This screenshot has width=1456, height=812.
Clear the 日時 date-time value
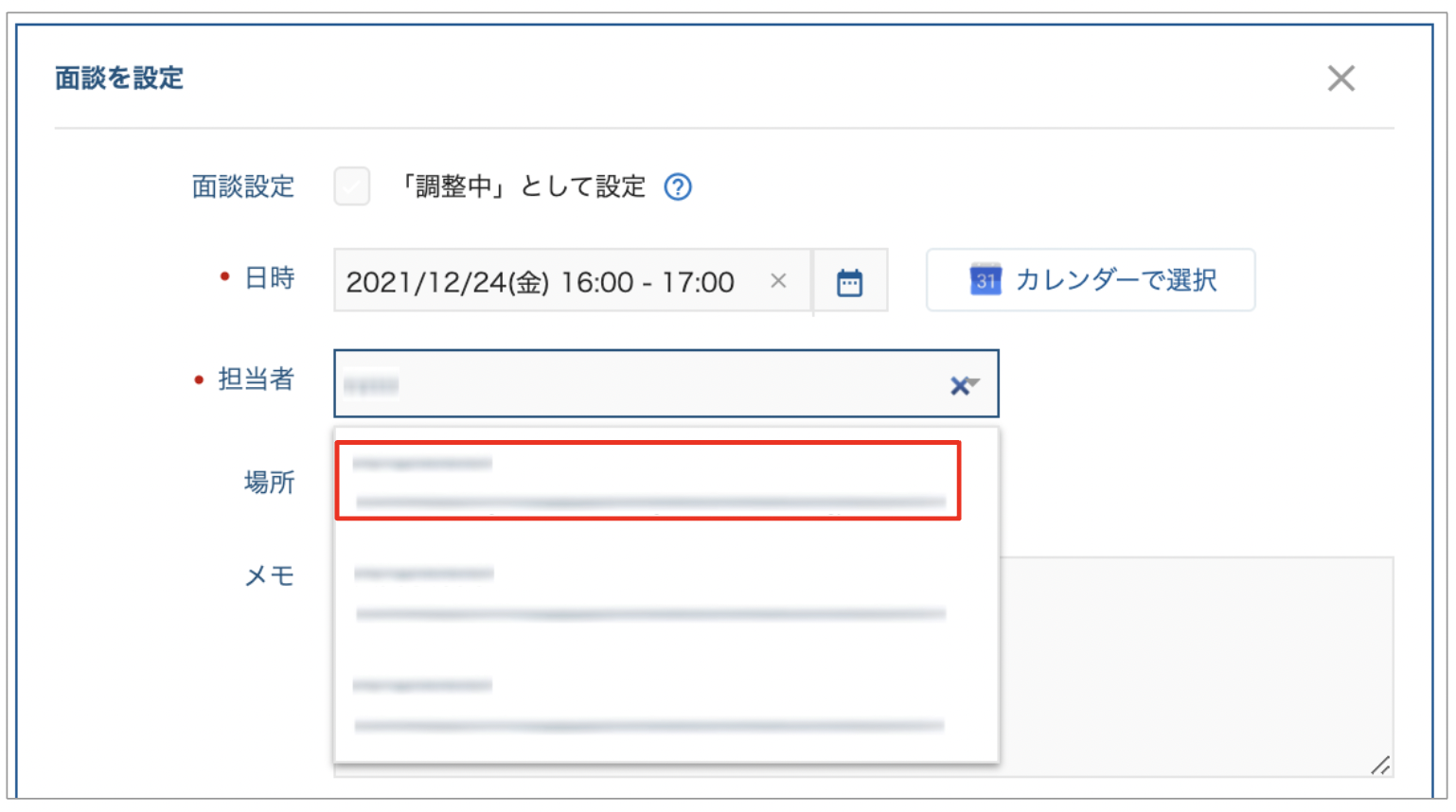(x=778, y=281)
